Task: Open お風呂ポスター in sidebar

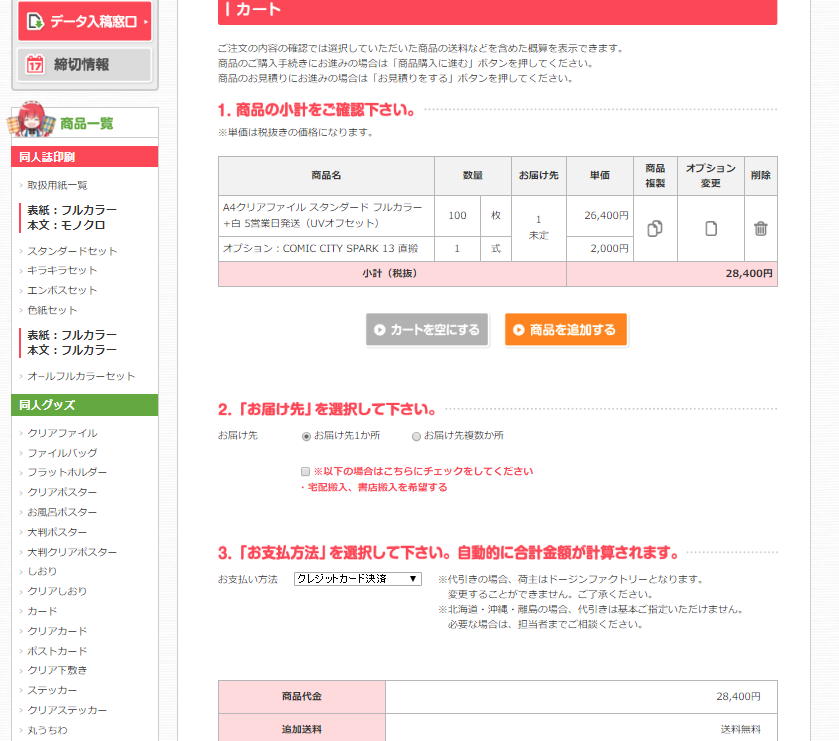Action: (x=62, y=512)
